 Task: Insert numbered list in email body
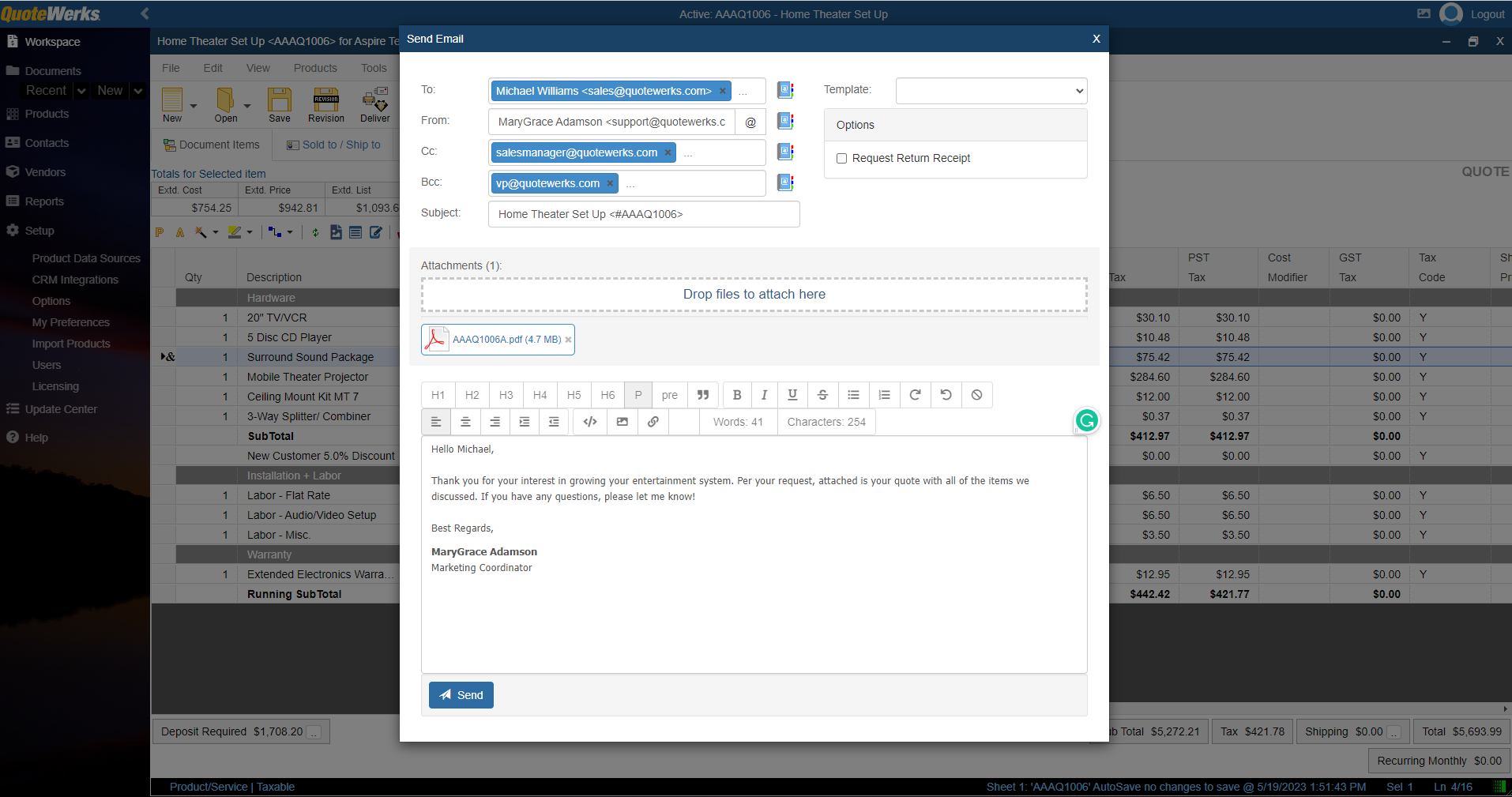coord(884,395)
